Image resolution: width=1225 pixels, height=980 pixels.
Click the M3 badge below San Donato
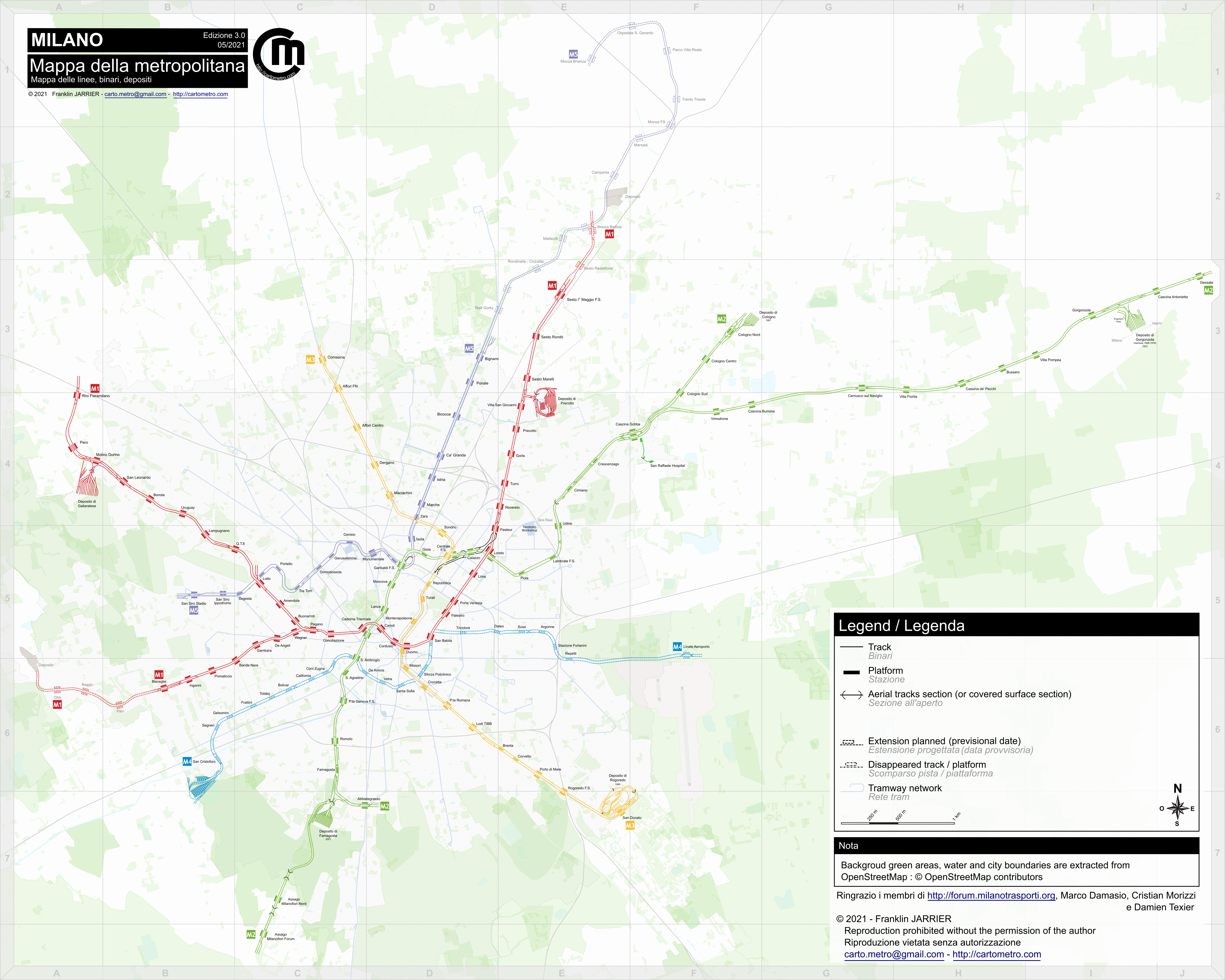pos(629,825)
